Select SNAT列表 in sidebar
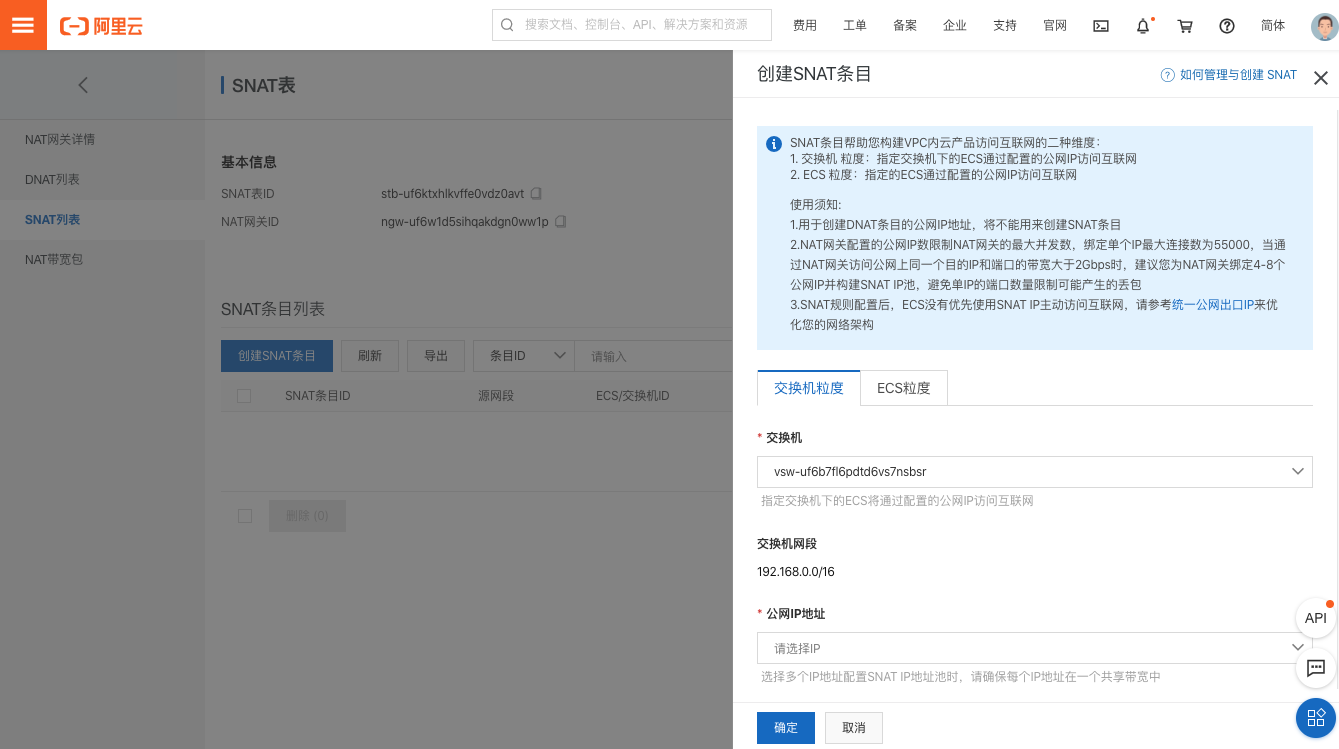 point(53,219)
